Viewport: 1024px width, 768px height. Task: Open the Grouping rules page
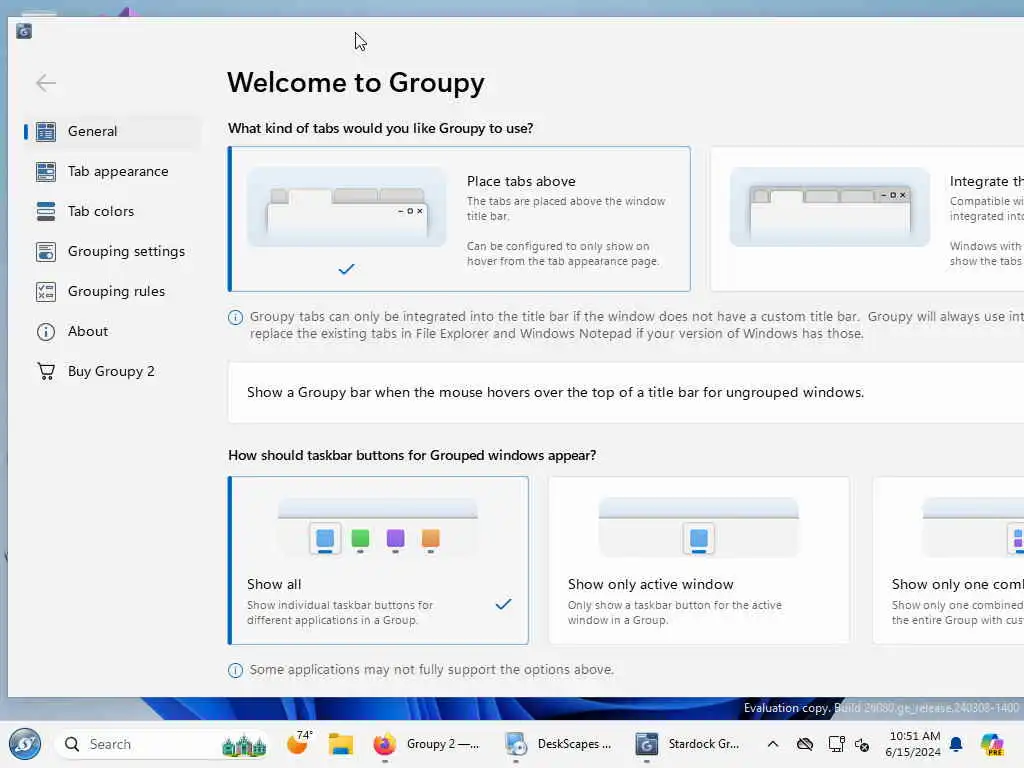112,291
